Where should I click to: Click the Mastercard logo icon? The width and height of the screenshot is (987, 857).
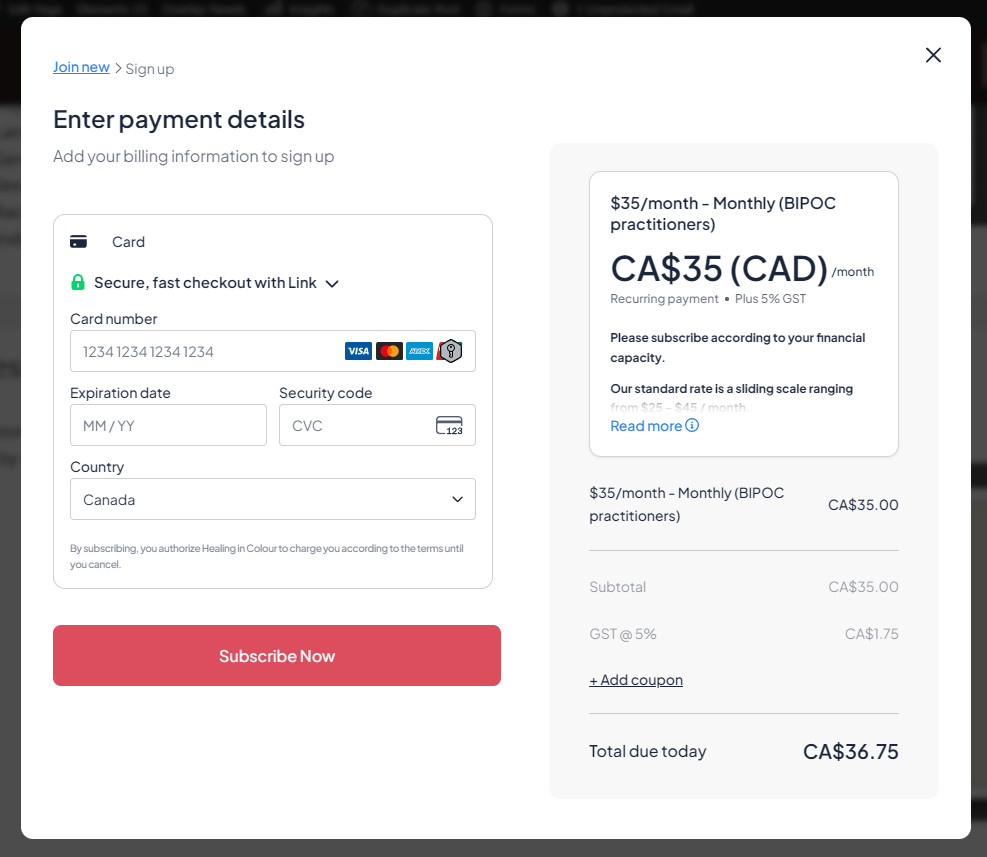(x=389, y=351)
